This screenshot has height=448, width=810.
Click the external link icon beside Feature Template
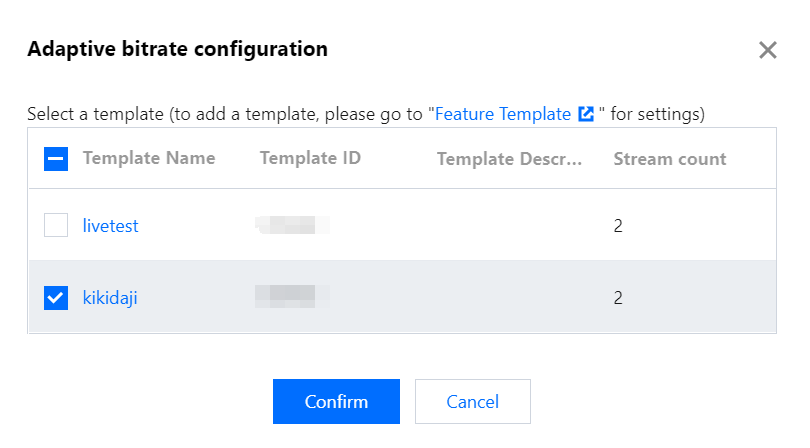point(586,114)
